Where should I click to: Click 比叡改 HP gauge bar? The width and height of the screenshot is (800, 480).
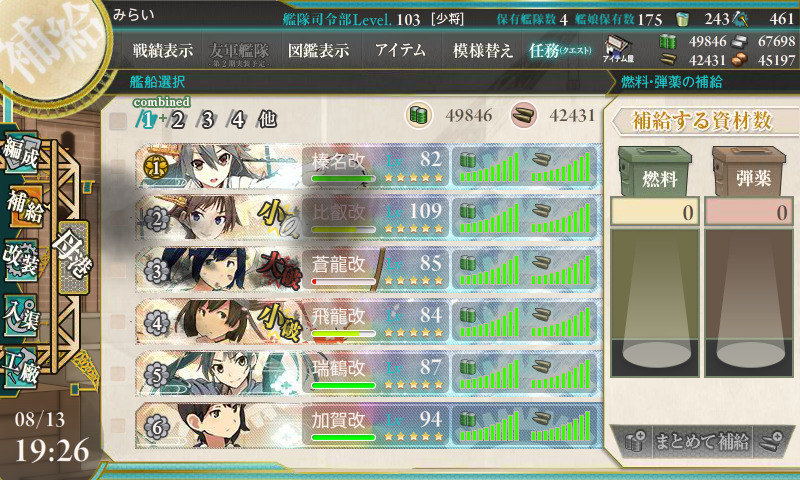coord(343,230)
